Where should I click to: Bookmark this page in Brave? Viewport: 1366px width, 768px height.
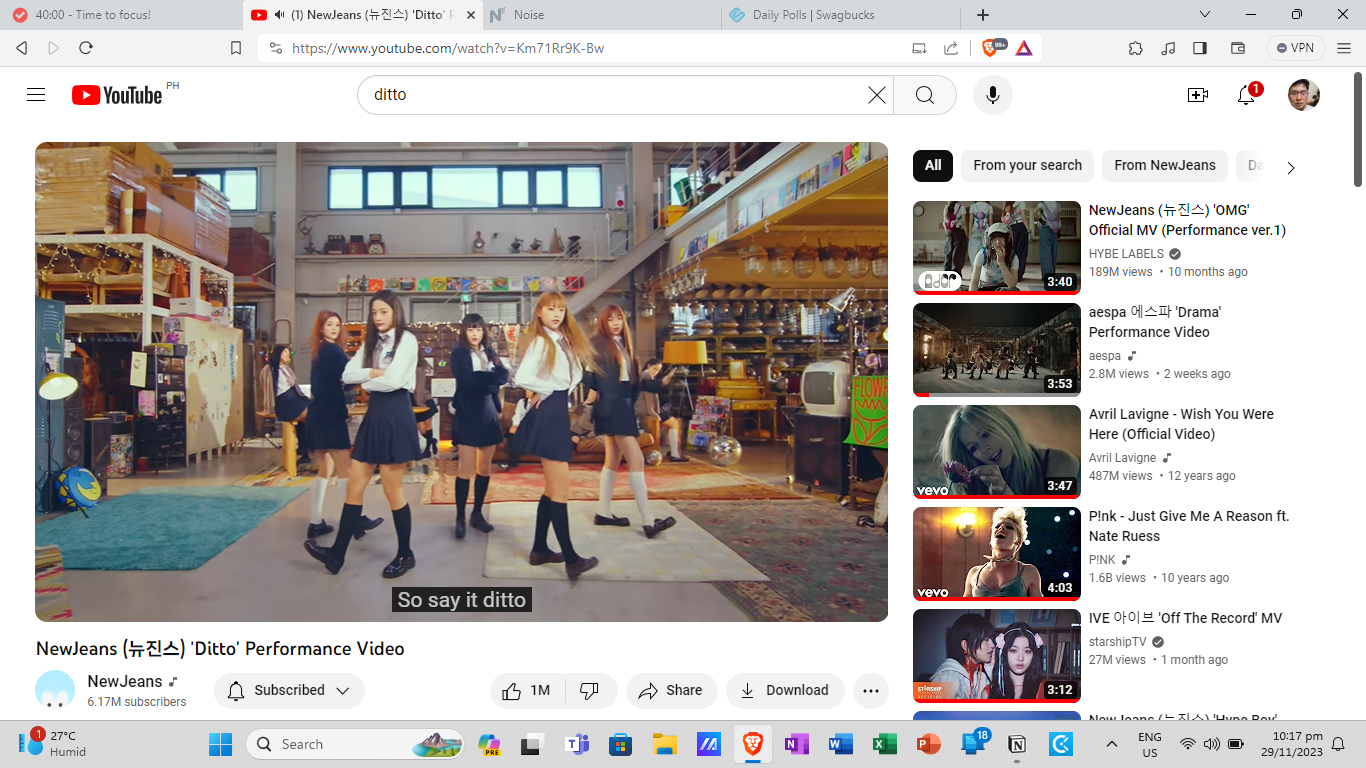tap(236, 48)
